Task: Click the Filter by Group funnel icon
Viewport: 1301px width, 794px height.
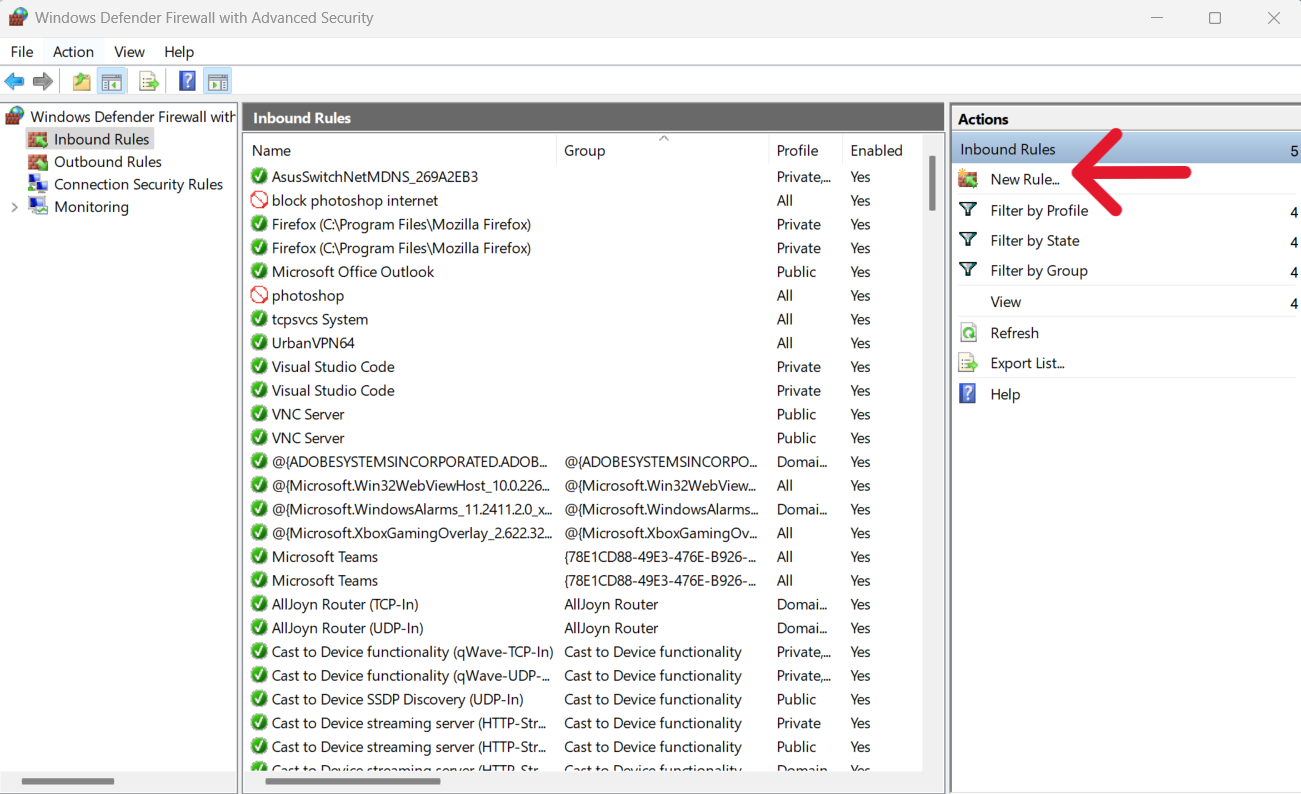Action: coord(968,269)
